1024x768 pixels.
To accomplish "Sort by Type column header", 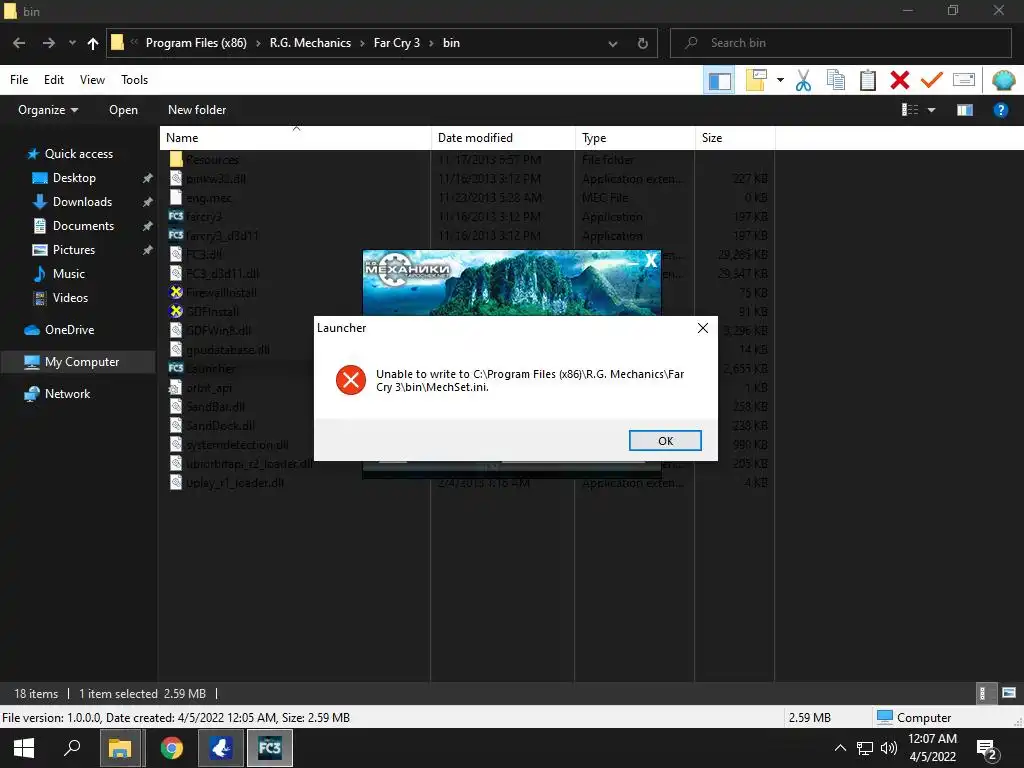I will tap(635, 138).
